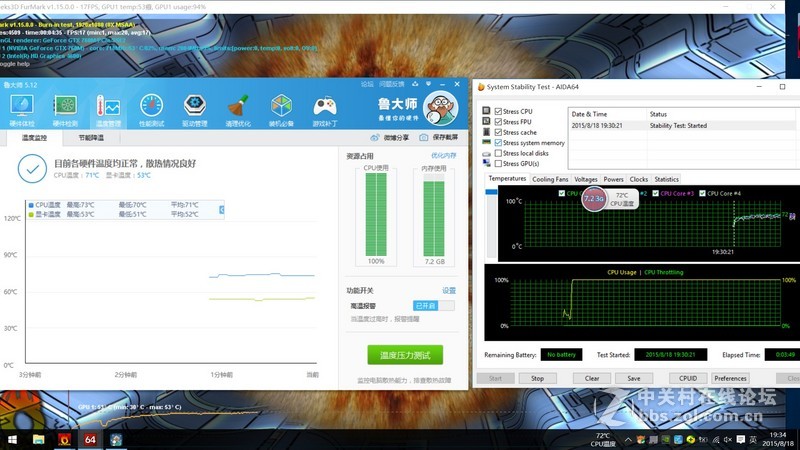Click the 内存使用 7.2 GB bar
The image size is (800, 450).
coord(434,214)
